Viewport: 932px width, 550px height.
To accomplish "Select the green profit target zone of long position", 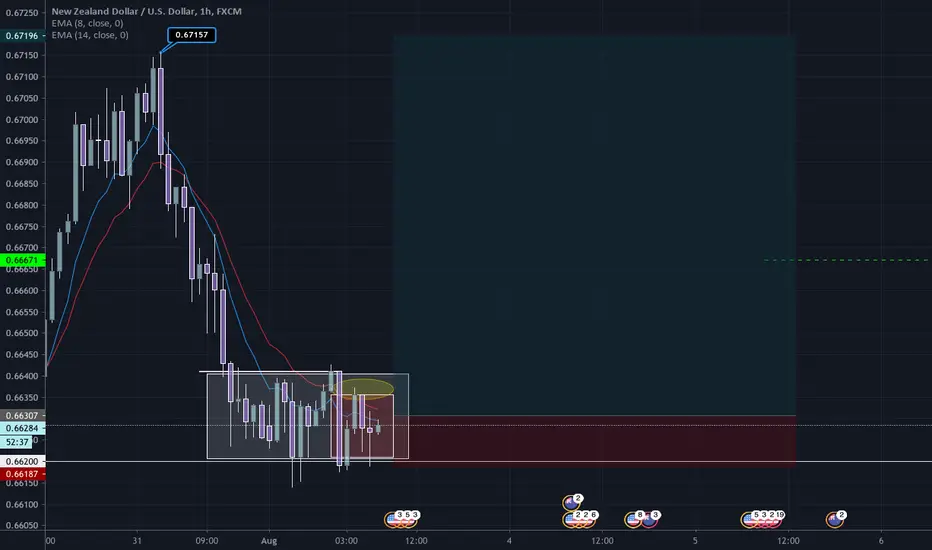I will point(594,226).
